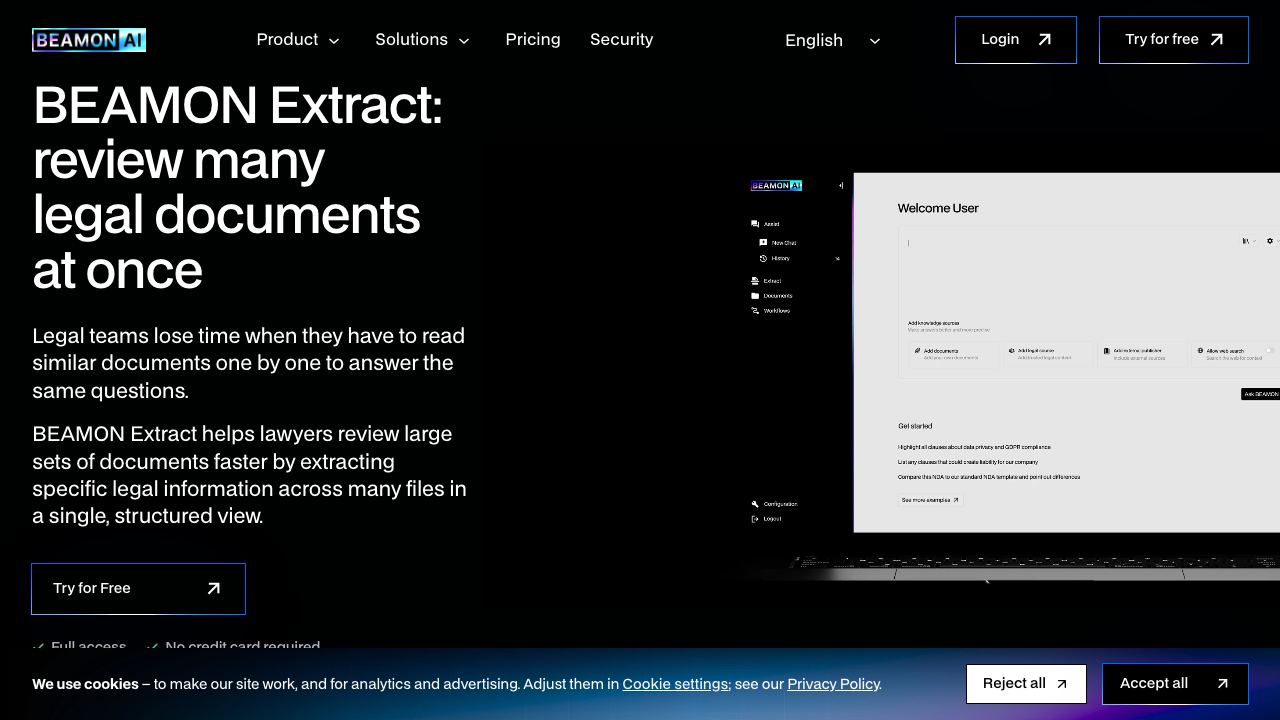Screen dimensions: 1280x720
Task: Accept all cookies
Action: click(1175, 684)
